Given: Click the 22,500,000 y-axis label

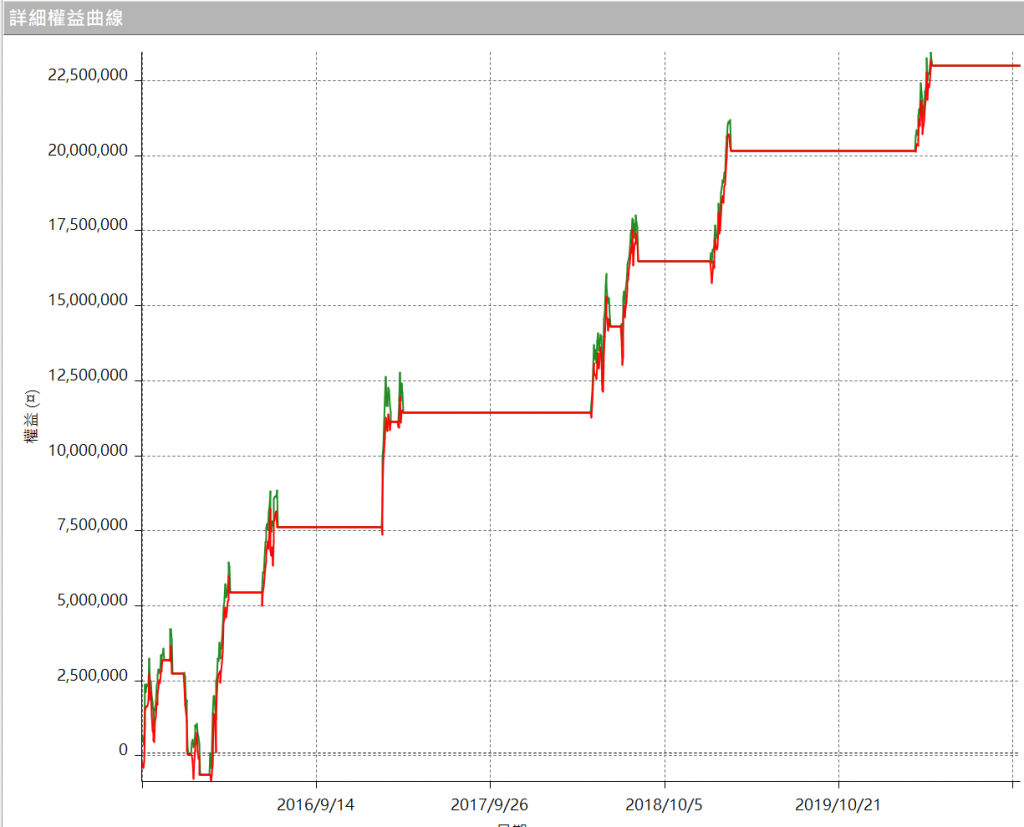Looking at the screenshot, I should 87,76.
